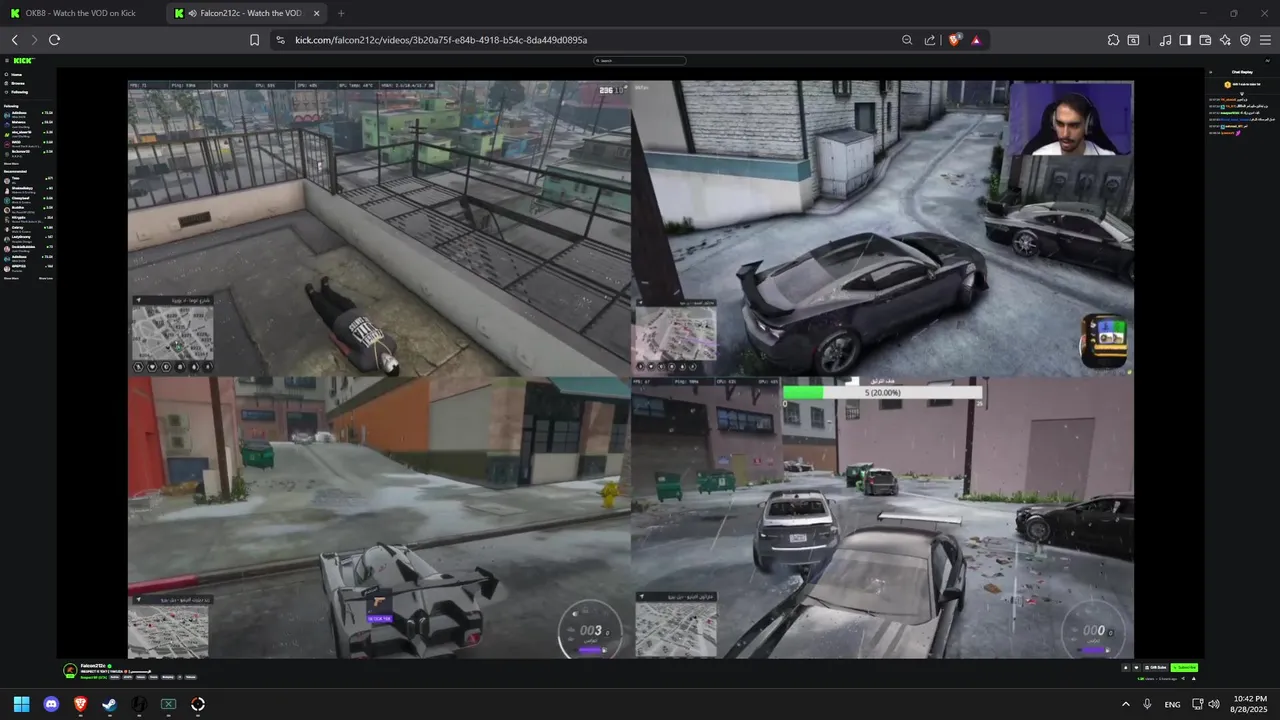Viewport: 1280px width, 720px height.
Task: Open Brave browser from taskbar
Action: click(80, 704)
